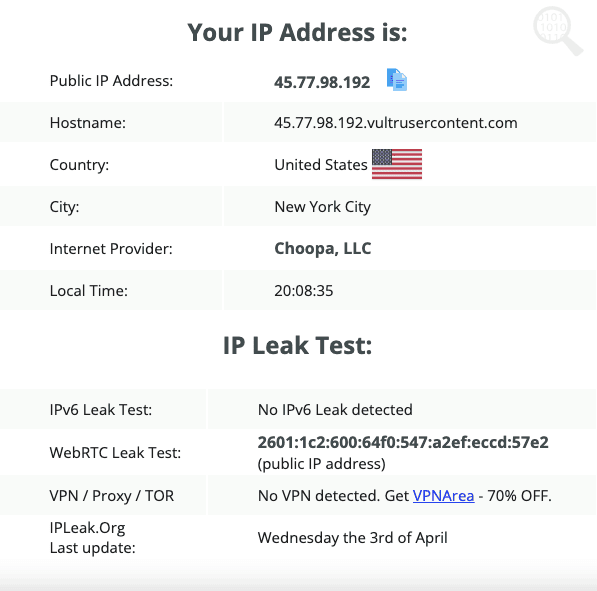Click the 'Wednesday the 3rd of April' date

[353, 538]
